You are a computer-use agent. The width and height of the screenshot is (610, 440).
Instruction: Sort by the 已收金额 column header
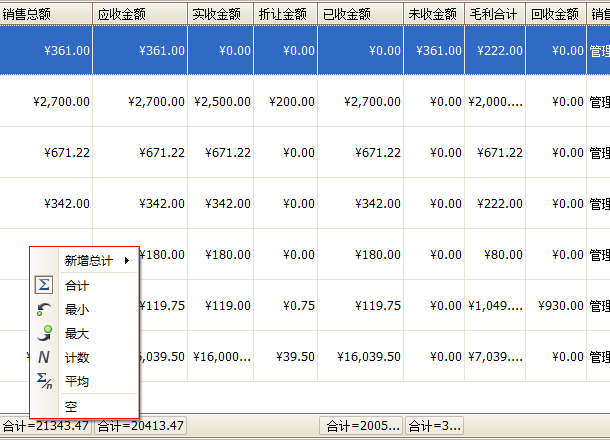tap(361, 14)
